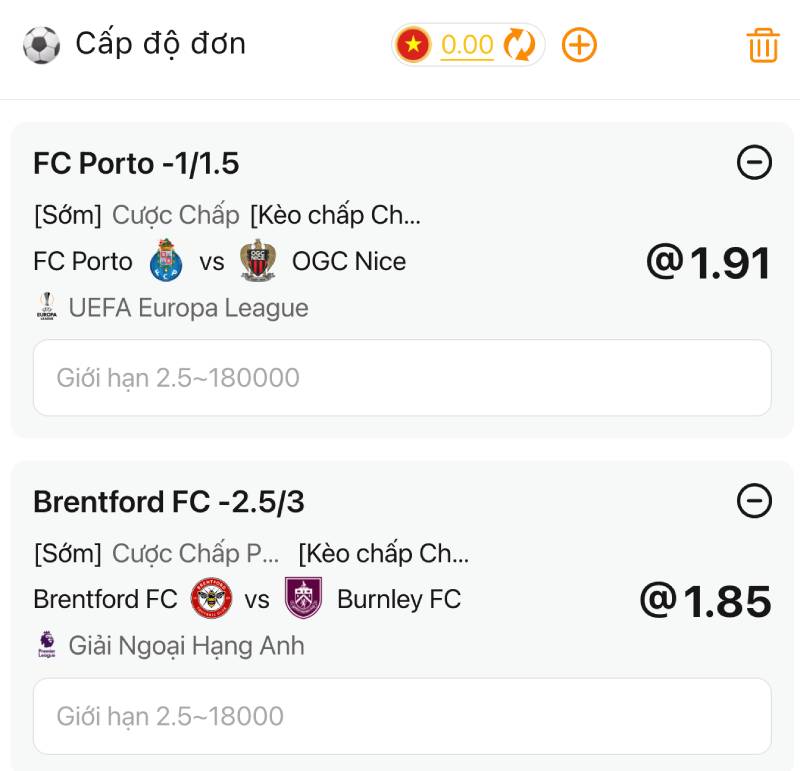Click the Vietnam flag currency icon

pyautogui.click(x=413, y=45)
